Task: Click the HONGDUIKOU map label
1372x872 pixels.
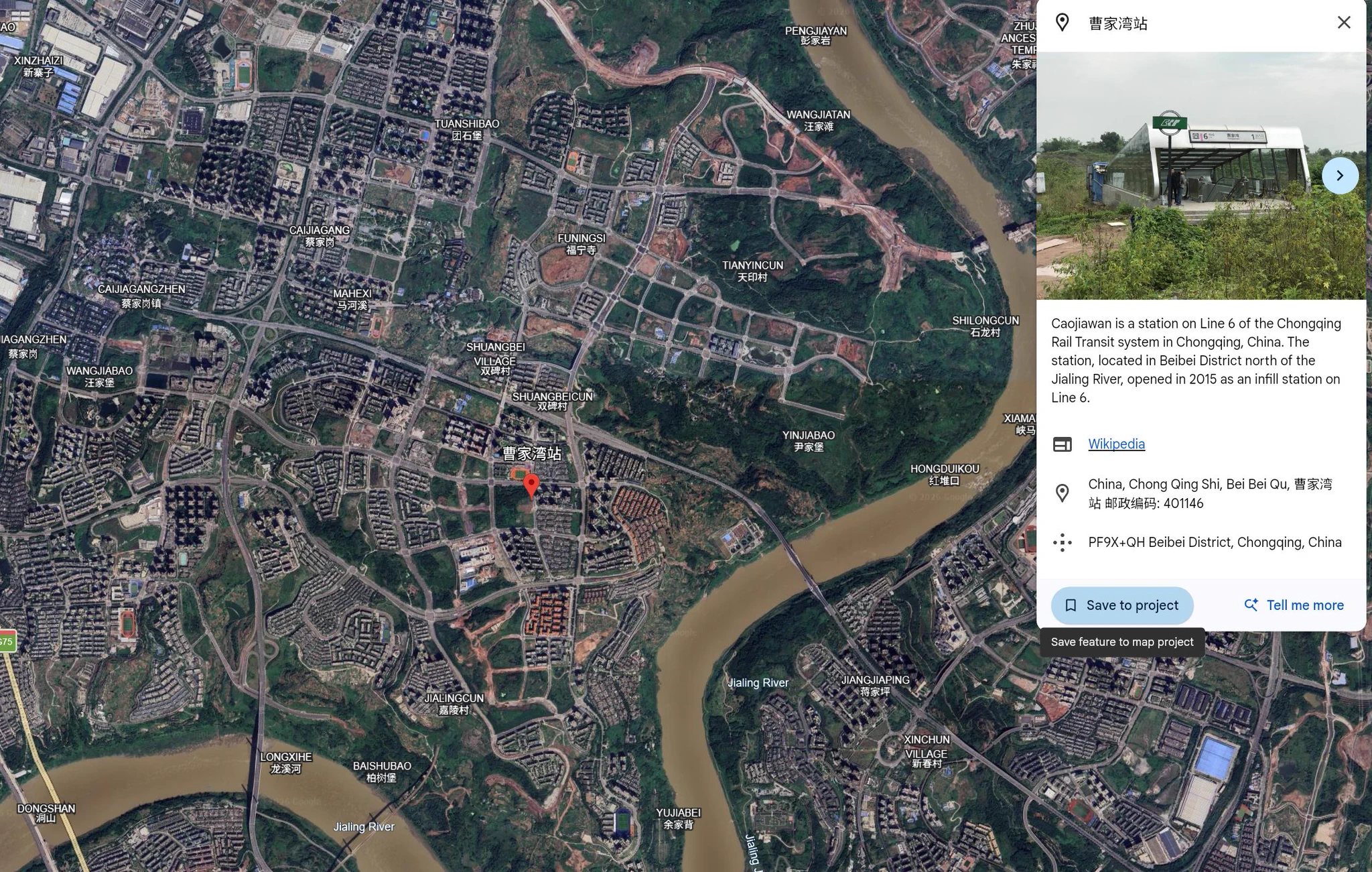Action: pos(945,475)
